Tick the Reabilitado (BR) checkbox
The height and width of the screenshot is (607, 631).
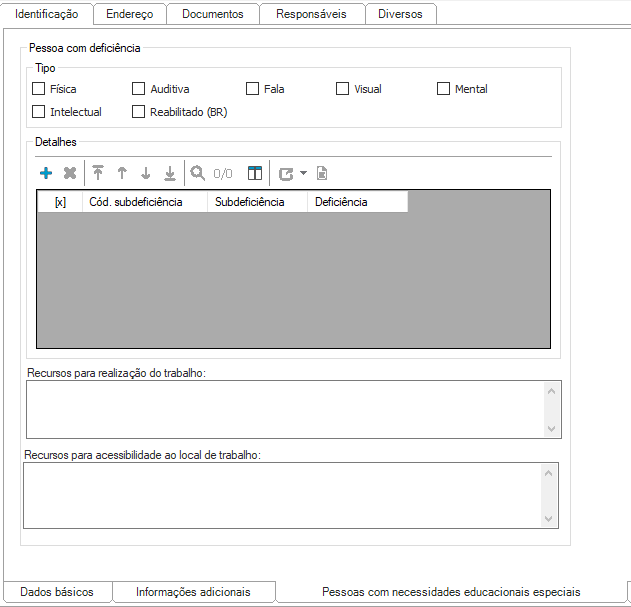point(139,112)
